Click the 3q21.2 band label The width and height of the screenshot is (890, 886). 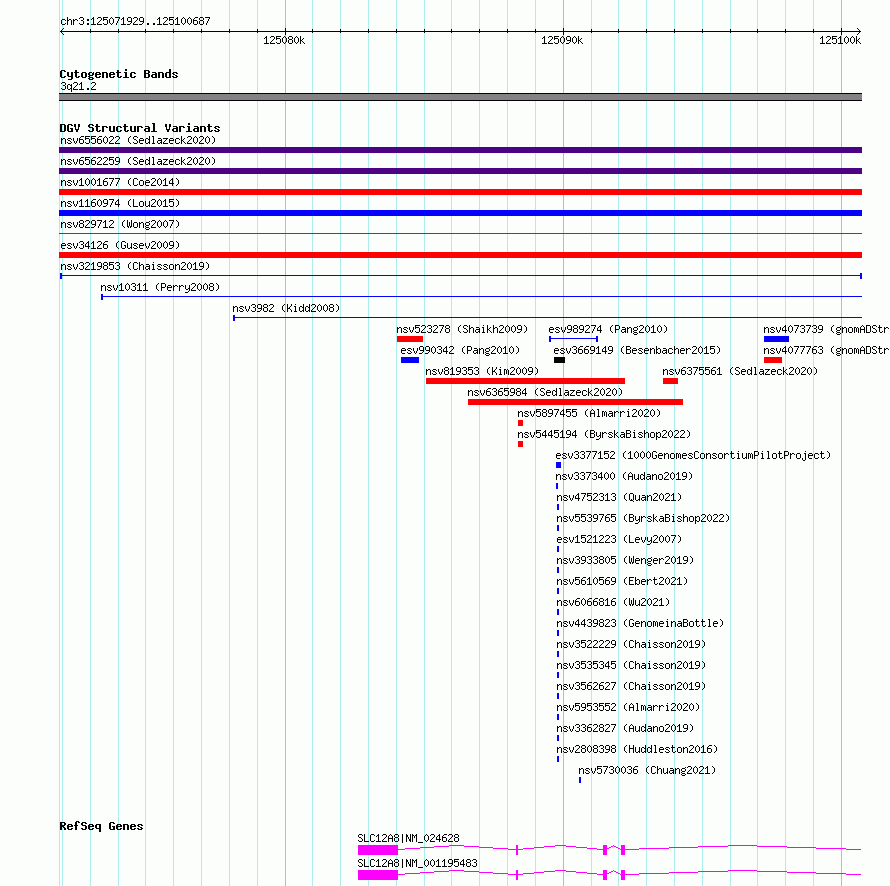point(78,86)
